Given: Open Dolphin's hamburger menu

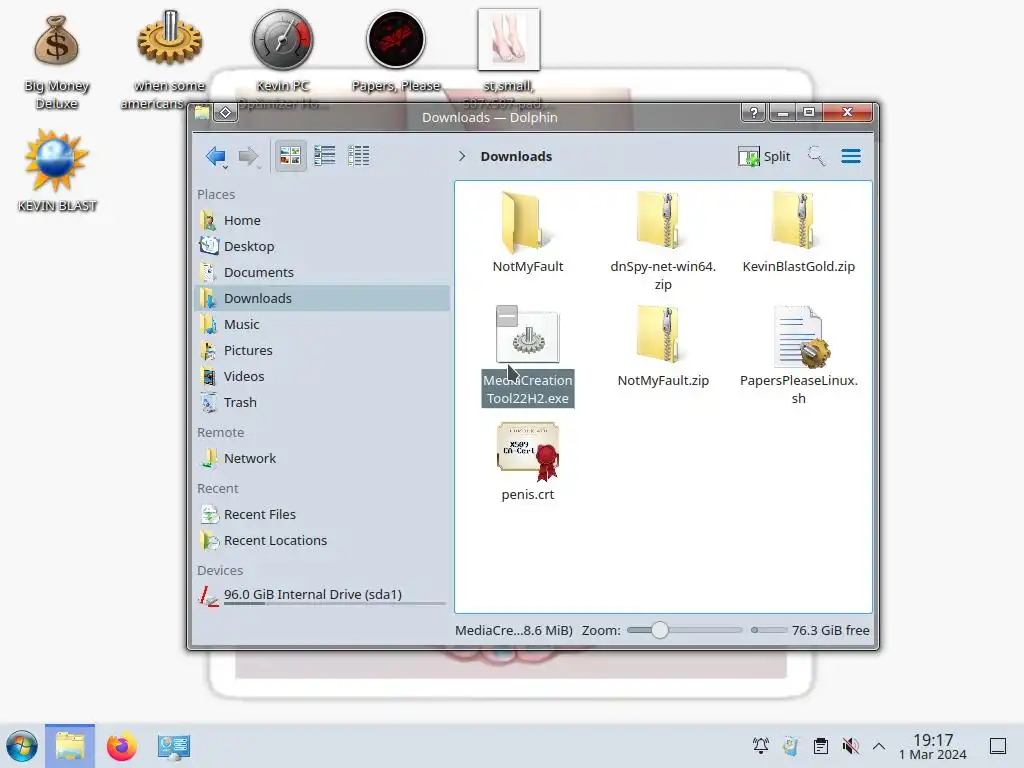Looking at the screenshot, I should [851, 156].
